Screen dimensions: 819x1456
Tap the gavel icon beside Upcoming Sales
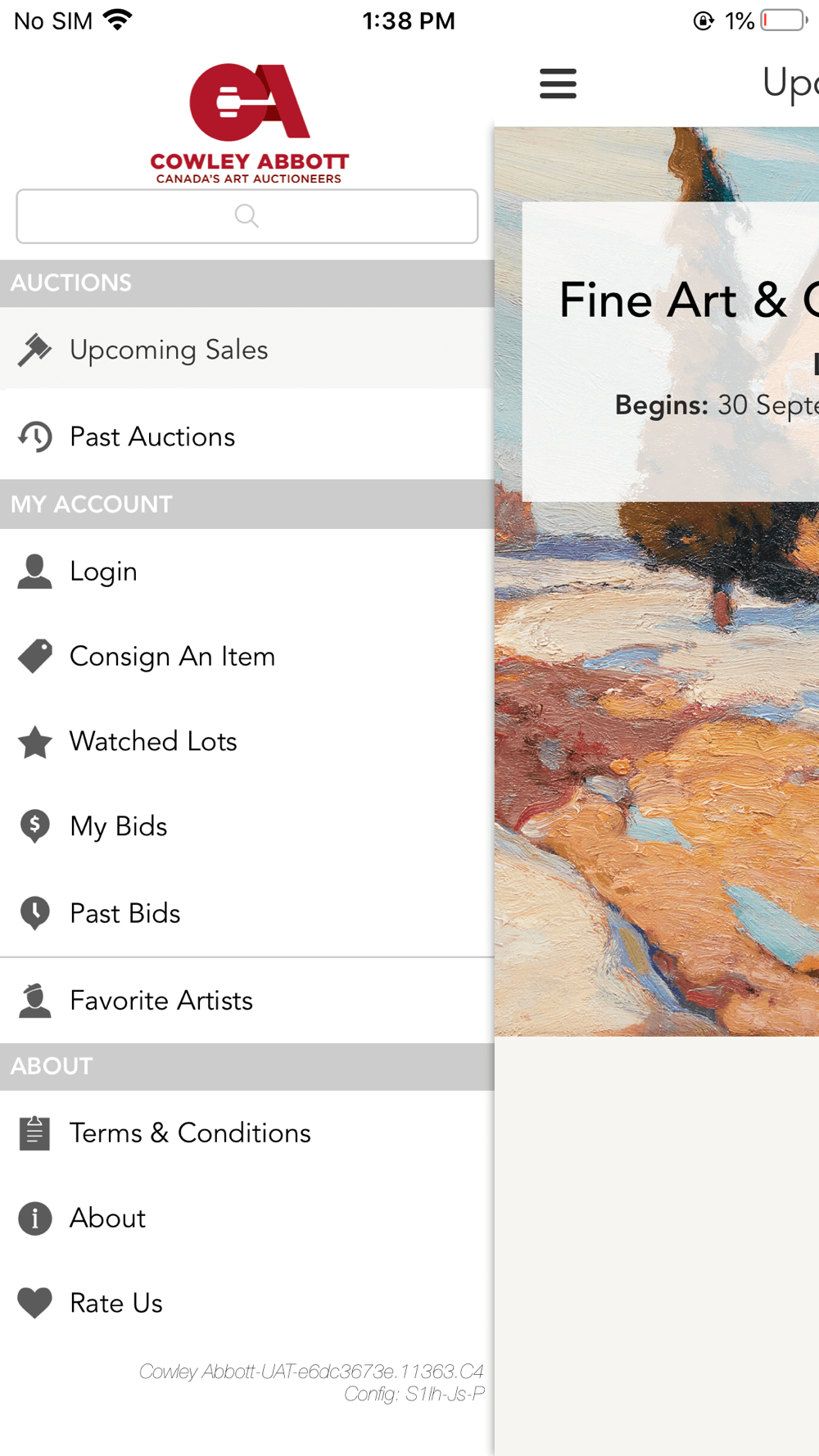34,350
